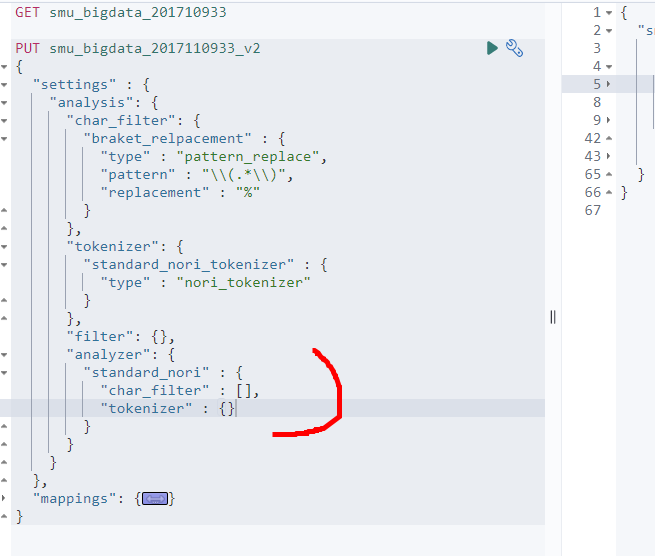Collapse the "standard_nori_tokenizer" fold arrow

click(x=4, y=265)
